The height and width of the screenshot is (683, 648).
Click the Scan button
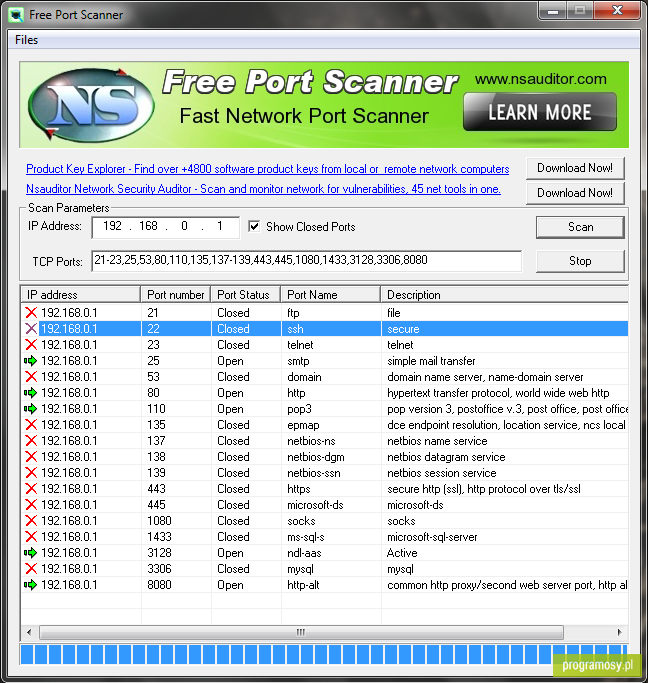(580, 227)
